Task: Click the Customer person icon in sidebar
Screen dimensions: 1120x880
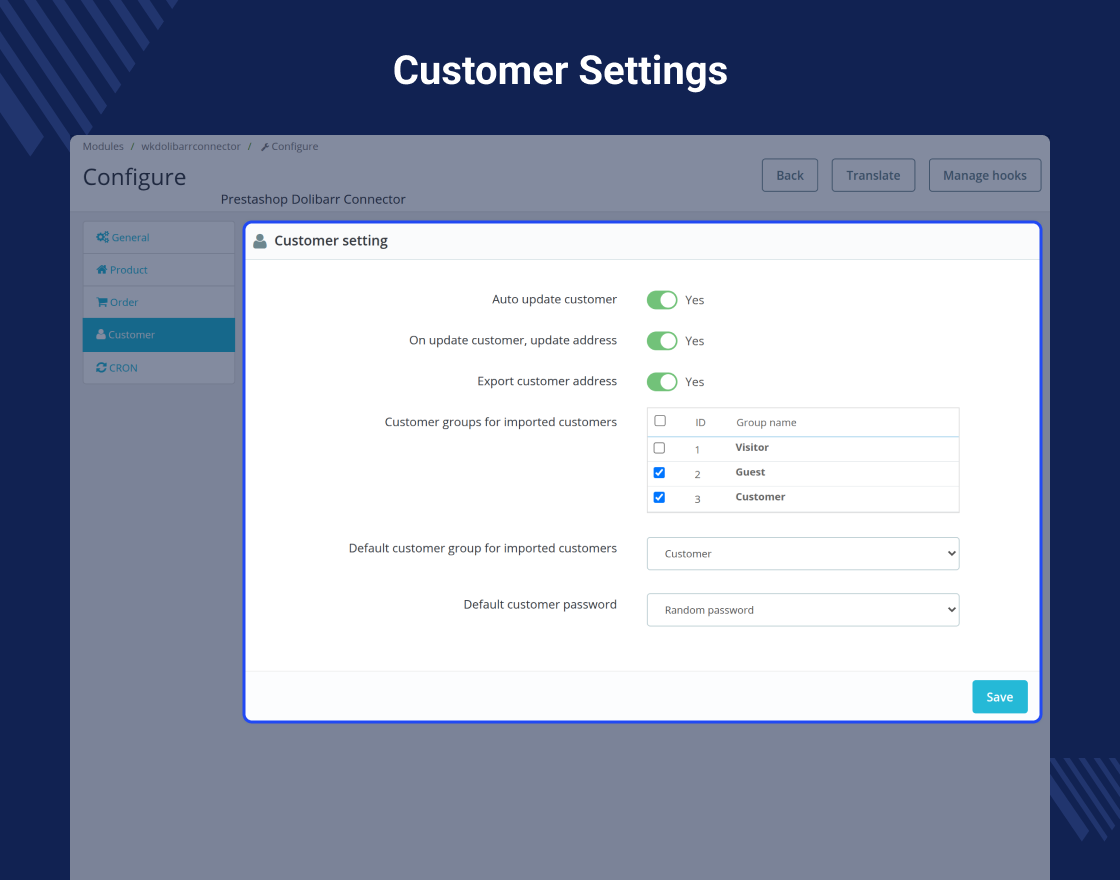Action: 101,334
